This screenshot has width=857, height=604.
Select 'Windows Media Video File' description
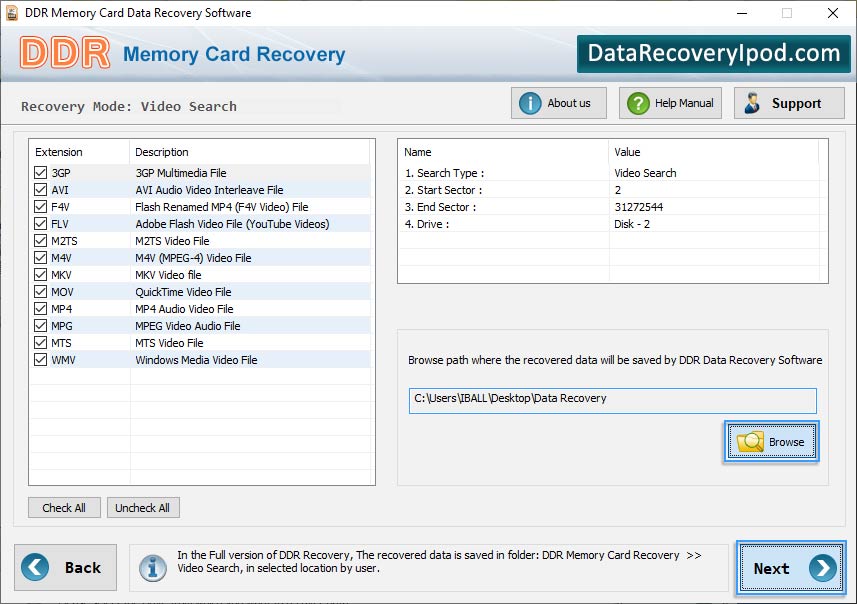pyautogui.click(x=196, y=359)
